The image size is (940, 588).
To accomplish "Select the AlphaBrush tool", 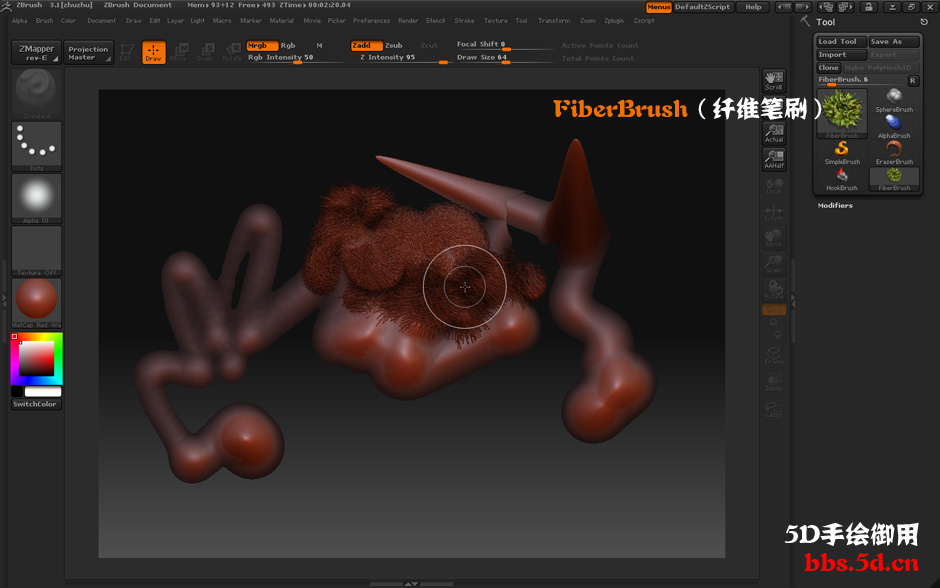I will (x=894, y=126).
